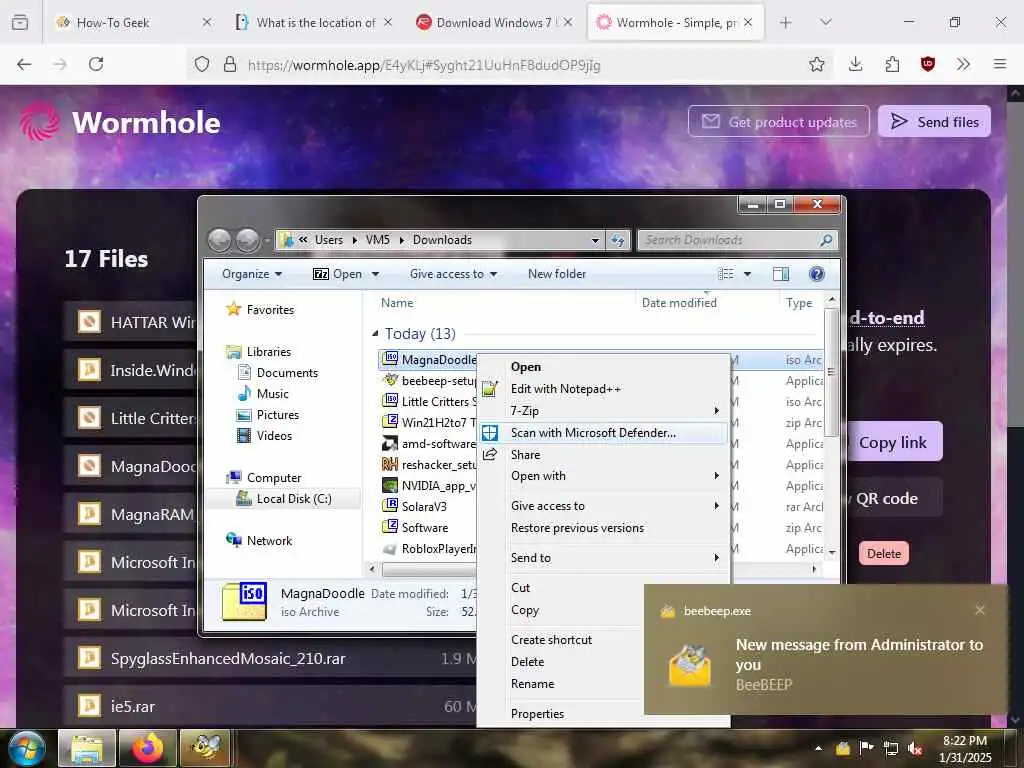The height and width of the screenshot is (768, 1024).
Task: Reload the page with the refresh icon
Action: point(96,64)
